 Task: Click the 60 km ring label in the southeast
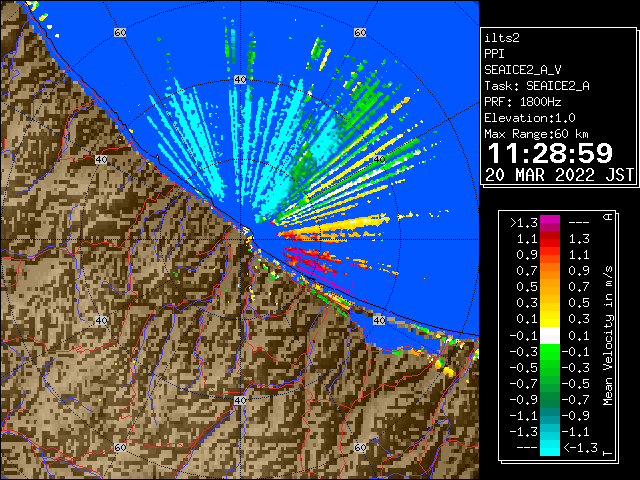click(360, 447)
